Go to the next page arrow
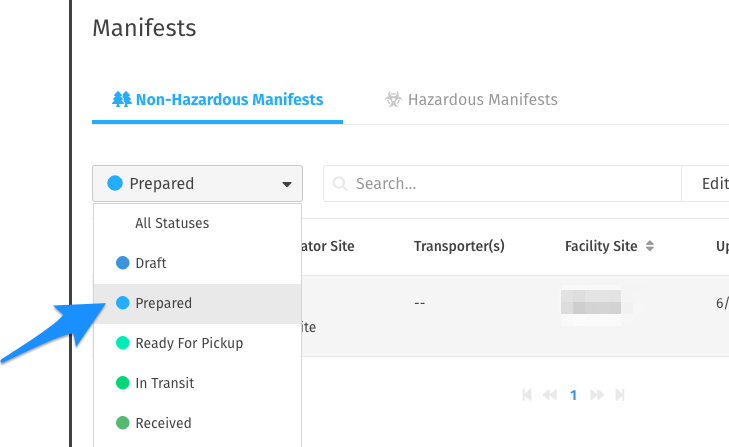 [597, 396]
